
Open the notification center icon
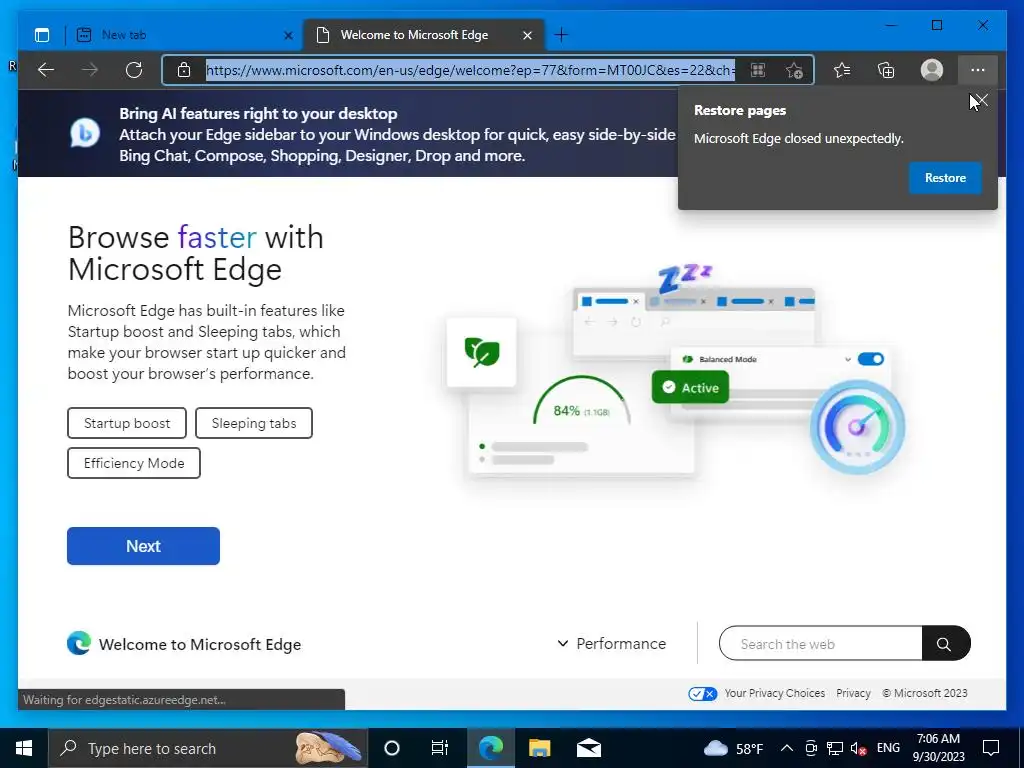point(991,748)
